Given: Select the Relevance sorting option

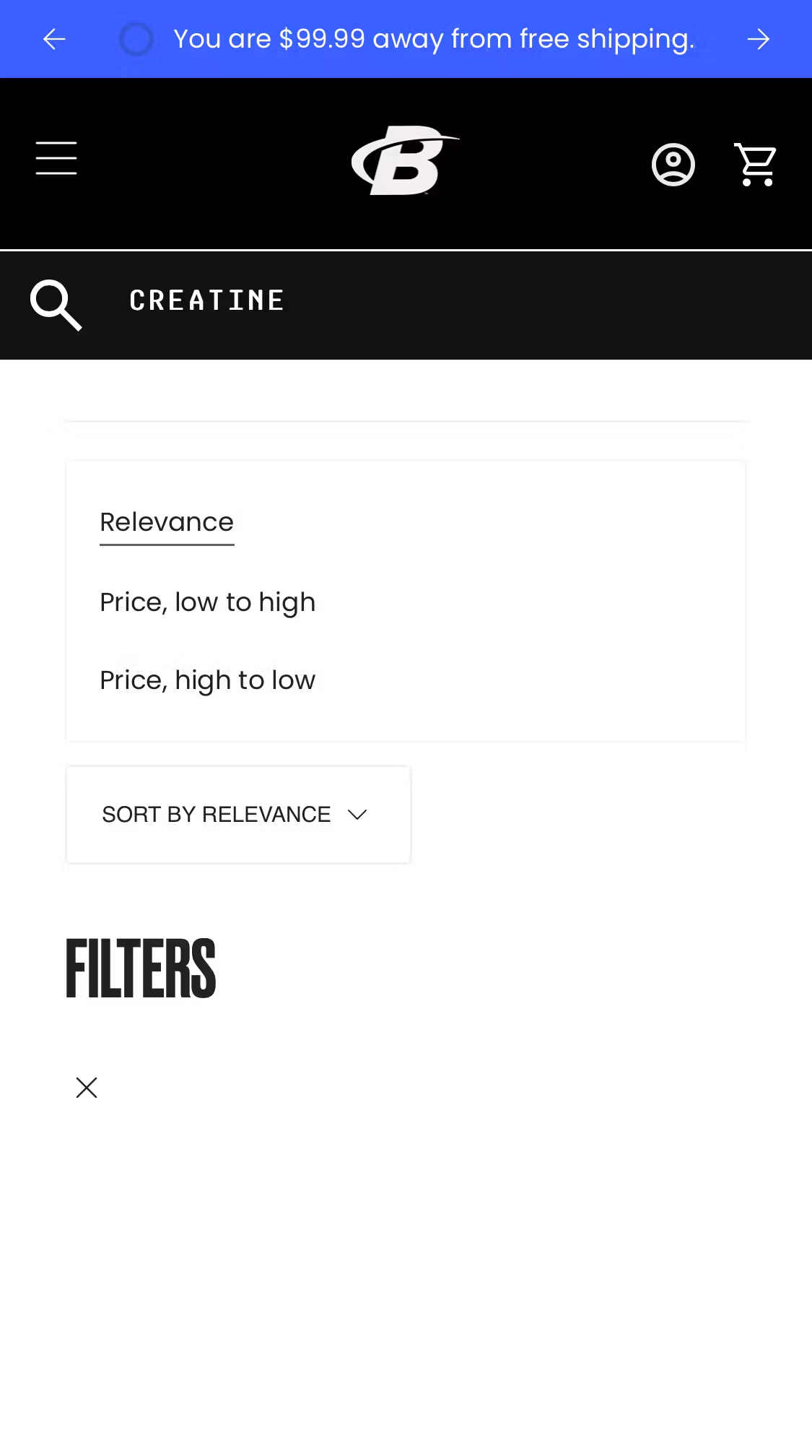Looking at the screenshot, I should click(x=167, y=521).
